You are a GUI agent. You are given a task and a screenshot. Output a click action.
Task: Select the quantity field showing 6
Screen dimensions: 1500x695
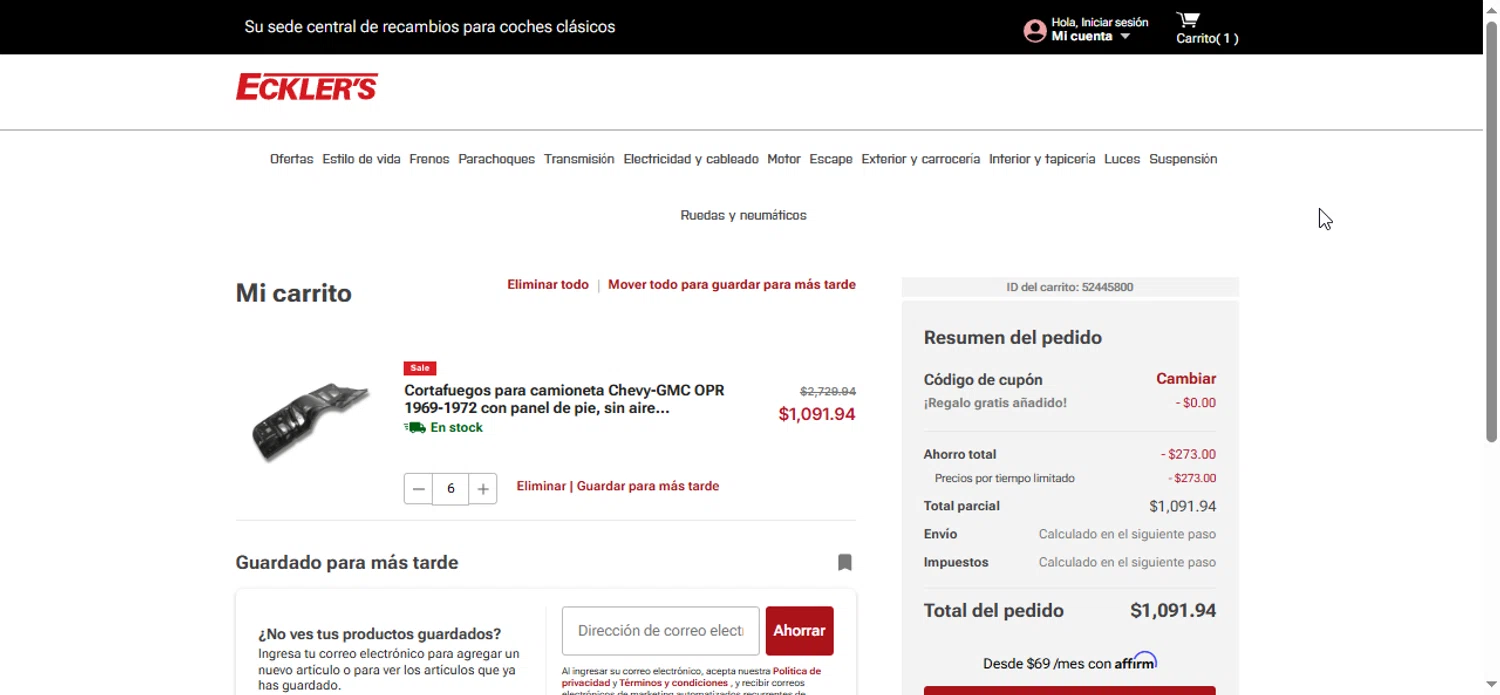pyautogui.click(x=451, y=489)
